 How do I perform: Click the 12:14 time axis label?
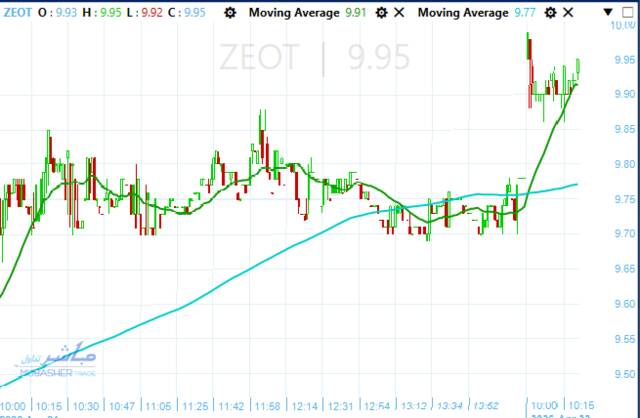(304, 406)
